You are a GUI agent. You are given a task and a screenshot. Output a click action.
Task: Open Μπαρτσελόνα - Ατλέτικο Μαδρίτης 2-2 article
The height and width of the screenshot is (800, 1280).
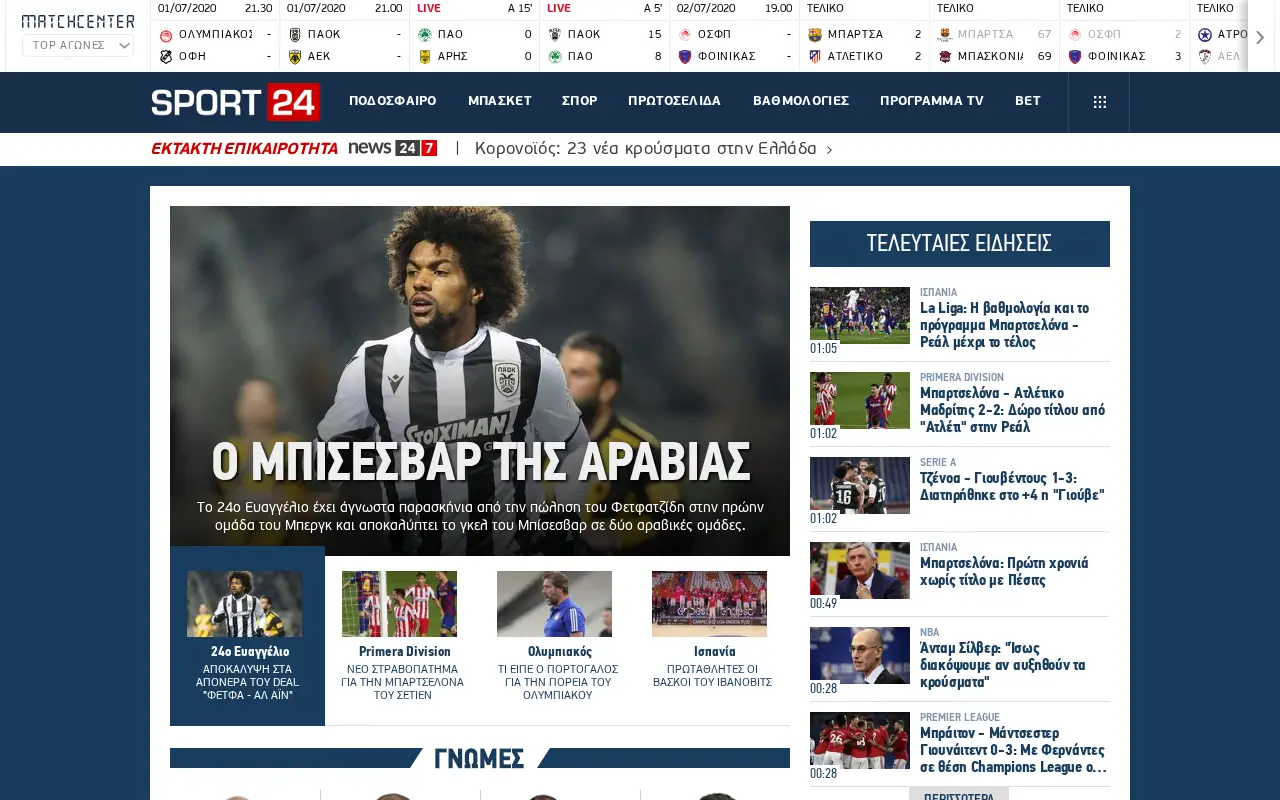tap(1012, 410)
